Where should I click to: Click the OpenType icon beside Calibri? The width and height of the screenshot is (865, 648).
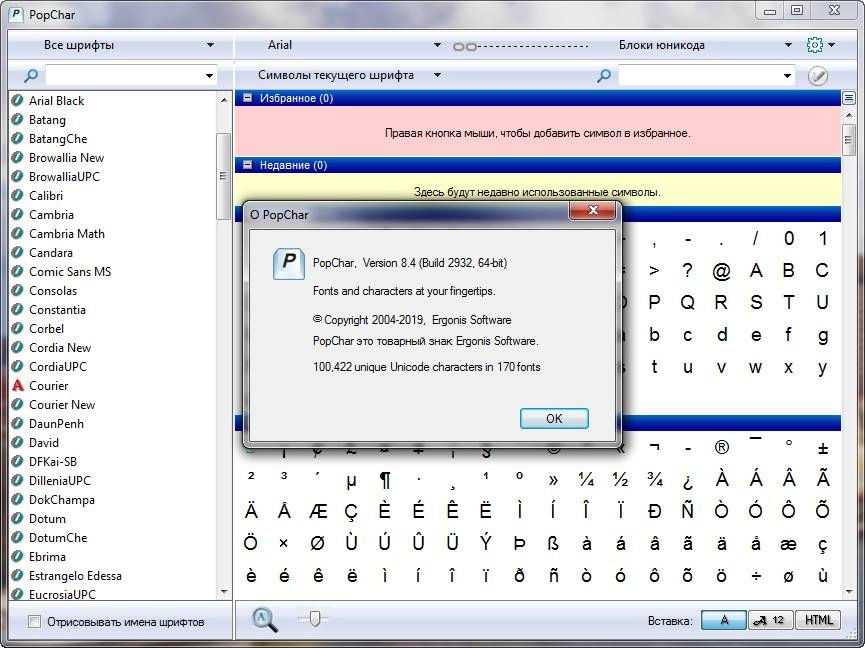(18, 195)
